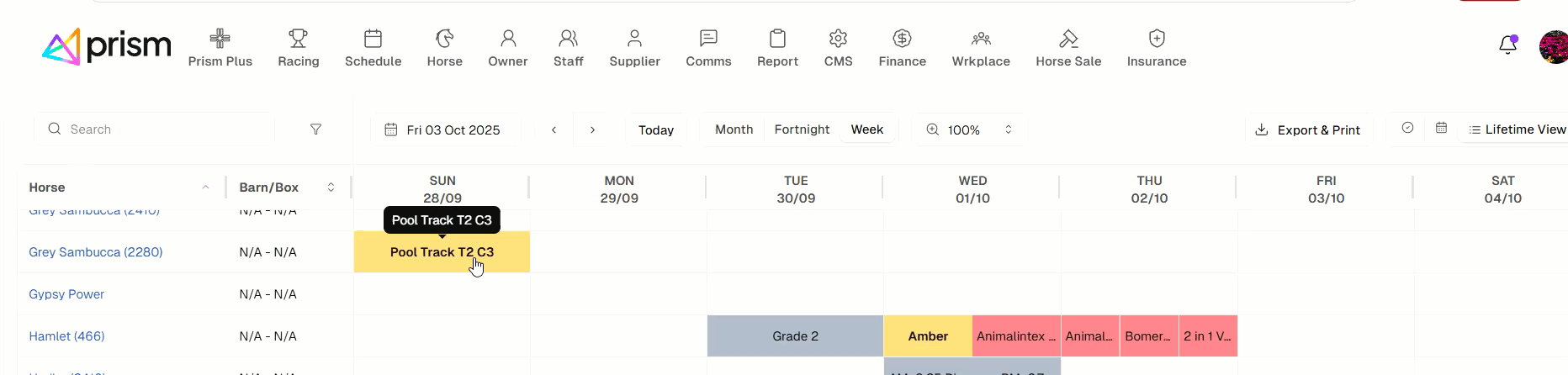This screenshot has width=1568, height=375.
Task: Click the notification bell icon
Action: (x=1507, y=45)
